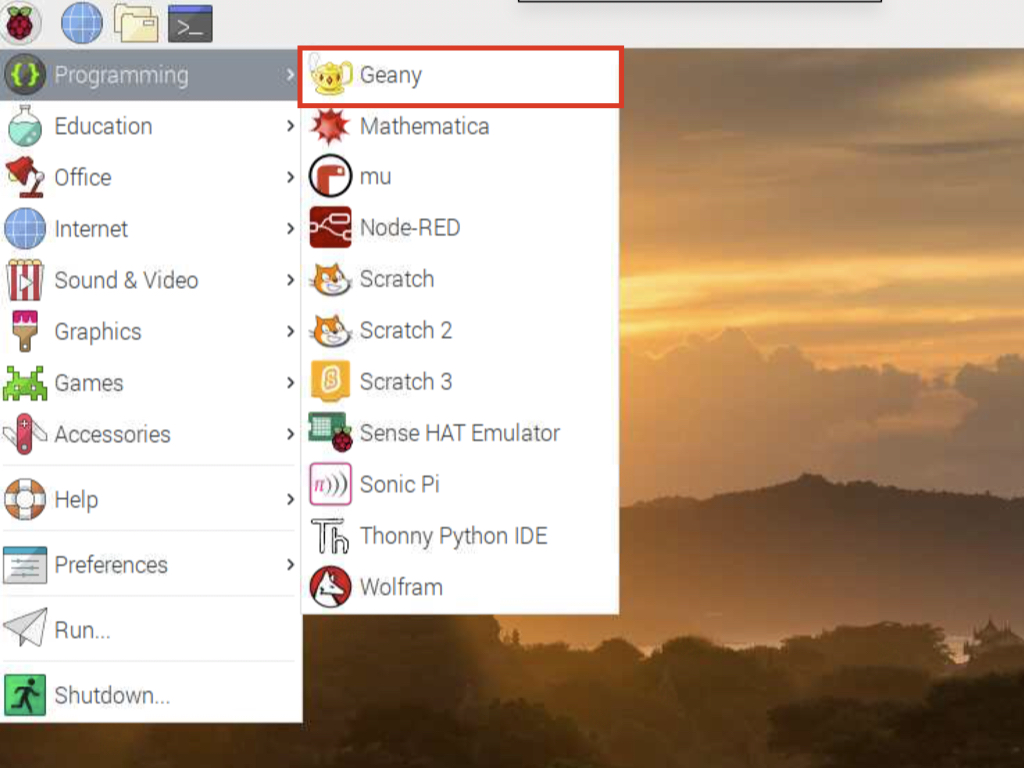Click the Preferences sliders icon
The image size is (1024, 768).
pos(25,565)
